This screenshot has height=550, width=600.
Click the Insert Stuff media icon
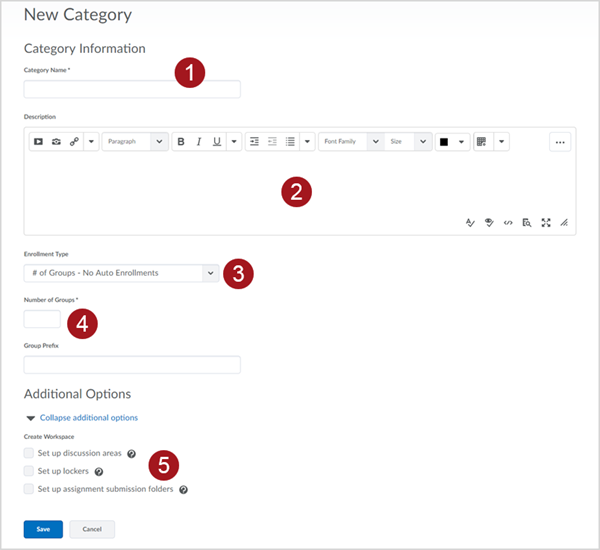(x=38, y=142)
